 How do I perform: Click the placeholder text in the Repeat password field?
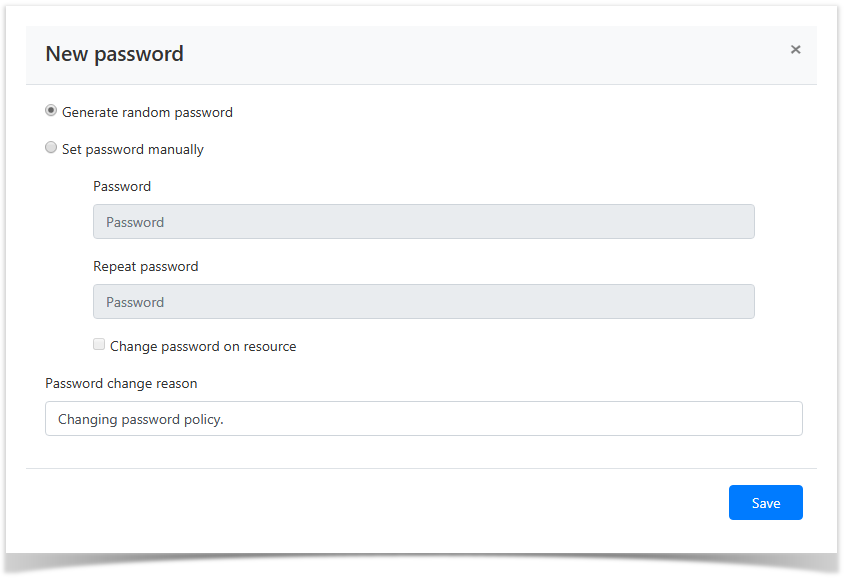click(x=135, y=303)
